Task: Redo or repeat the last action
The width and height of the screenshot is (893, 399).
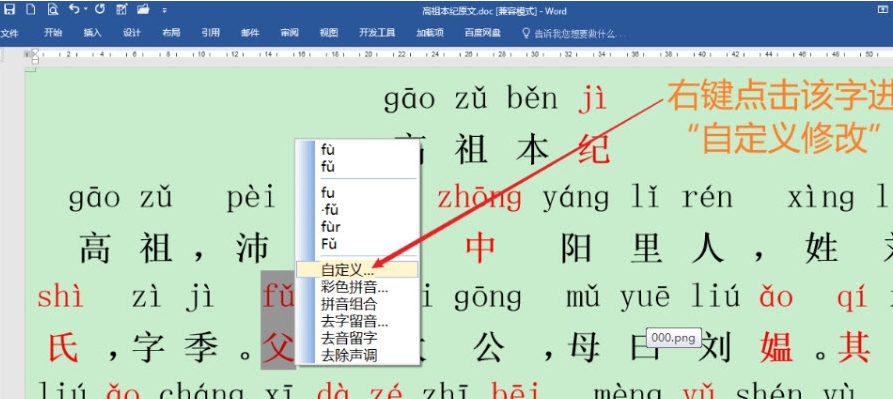Action: [100, 9]
